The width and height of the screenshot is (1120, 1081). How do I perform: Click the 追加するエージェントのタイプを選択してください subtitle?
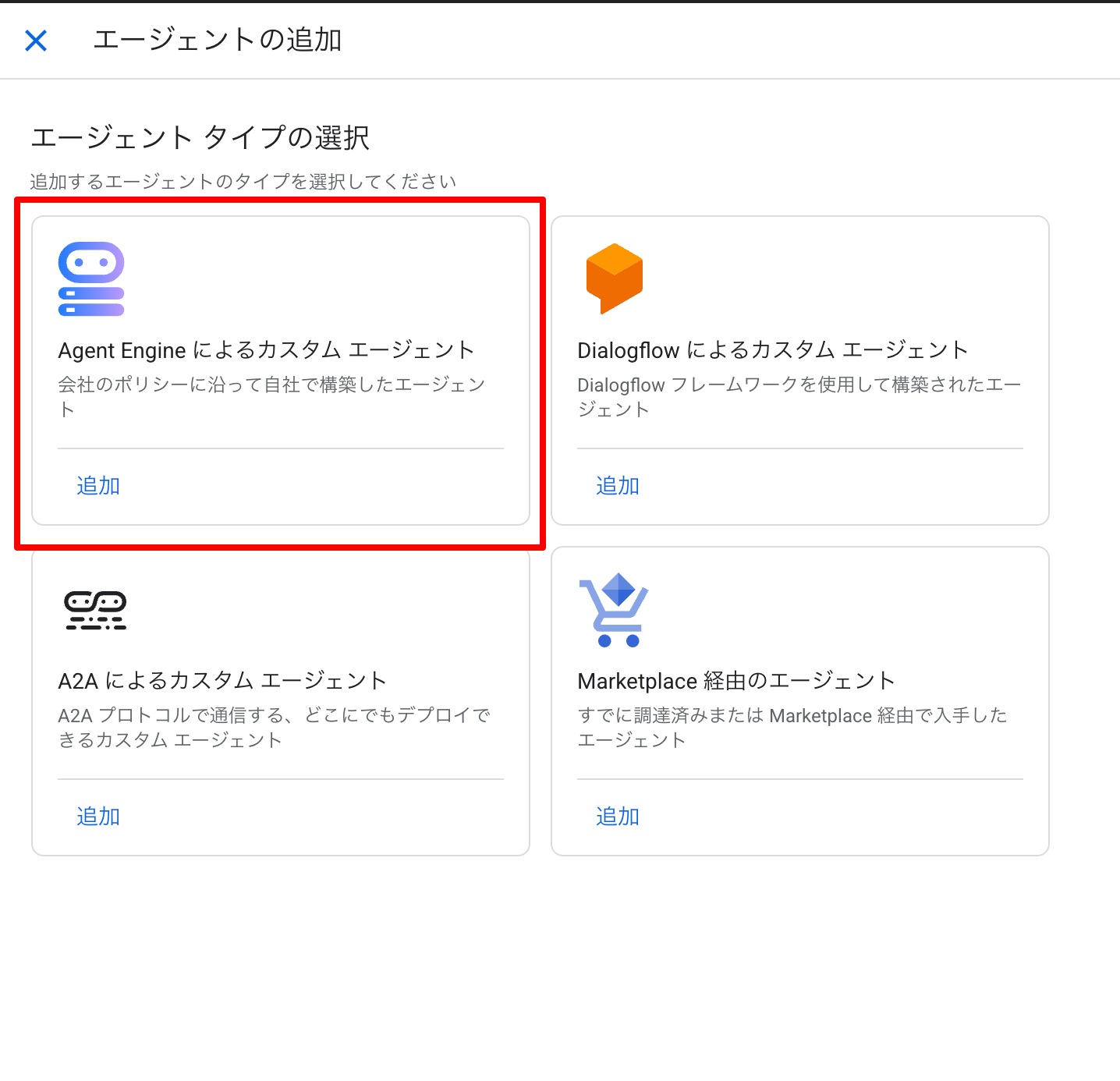[243, 182]
